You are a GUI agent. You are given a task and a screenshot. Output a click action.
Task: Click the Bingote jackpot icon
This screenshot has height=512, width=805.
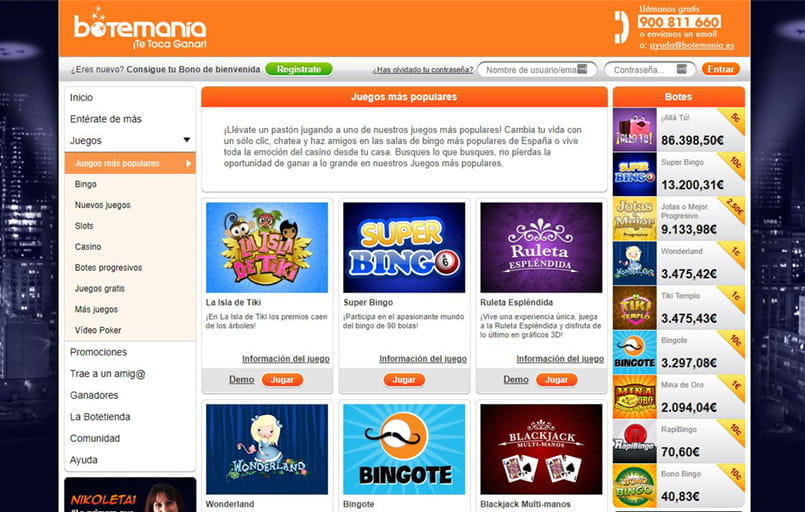pyautogui.click(x=635, y=352)
